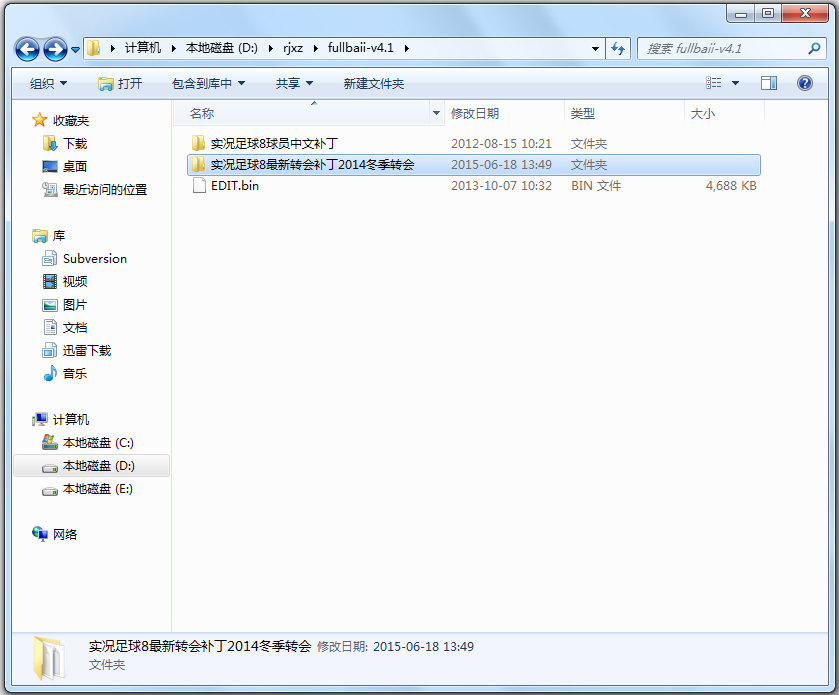Open the Subversion library
Viewport: 839px width, 695px height.
click(x=95, y=258)
